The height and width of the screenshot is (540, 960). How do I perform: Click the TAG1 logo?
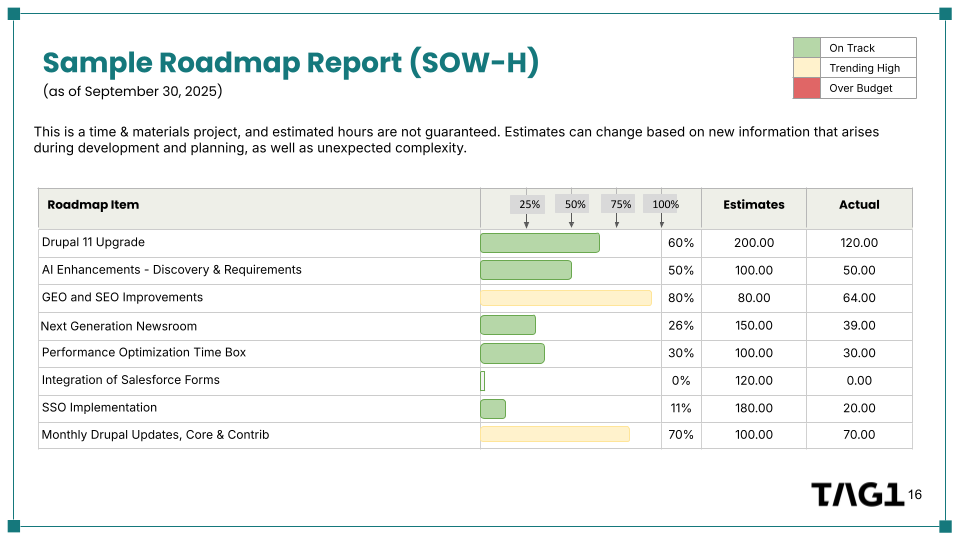pyautogui.click(x=857, y=495)
